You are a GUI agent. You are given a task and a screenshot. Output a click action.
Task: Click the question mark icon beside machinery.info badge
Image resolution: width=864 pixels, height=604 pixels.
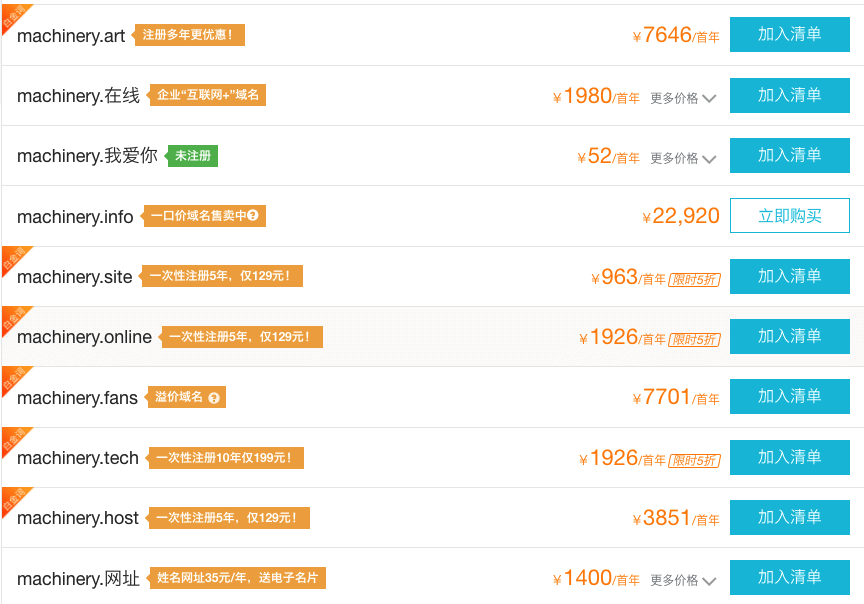(253, 216)
